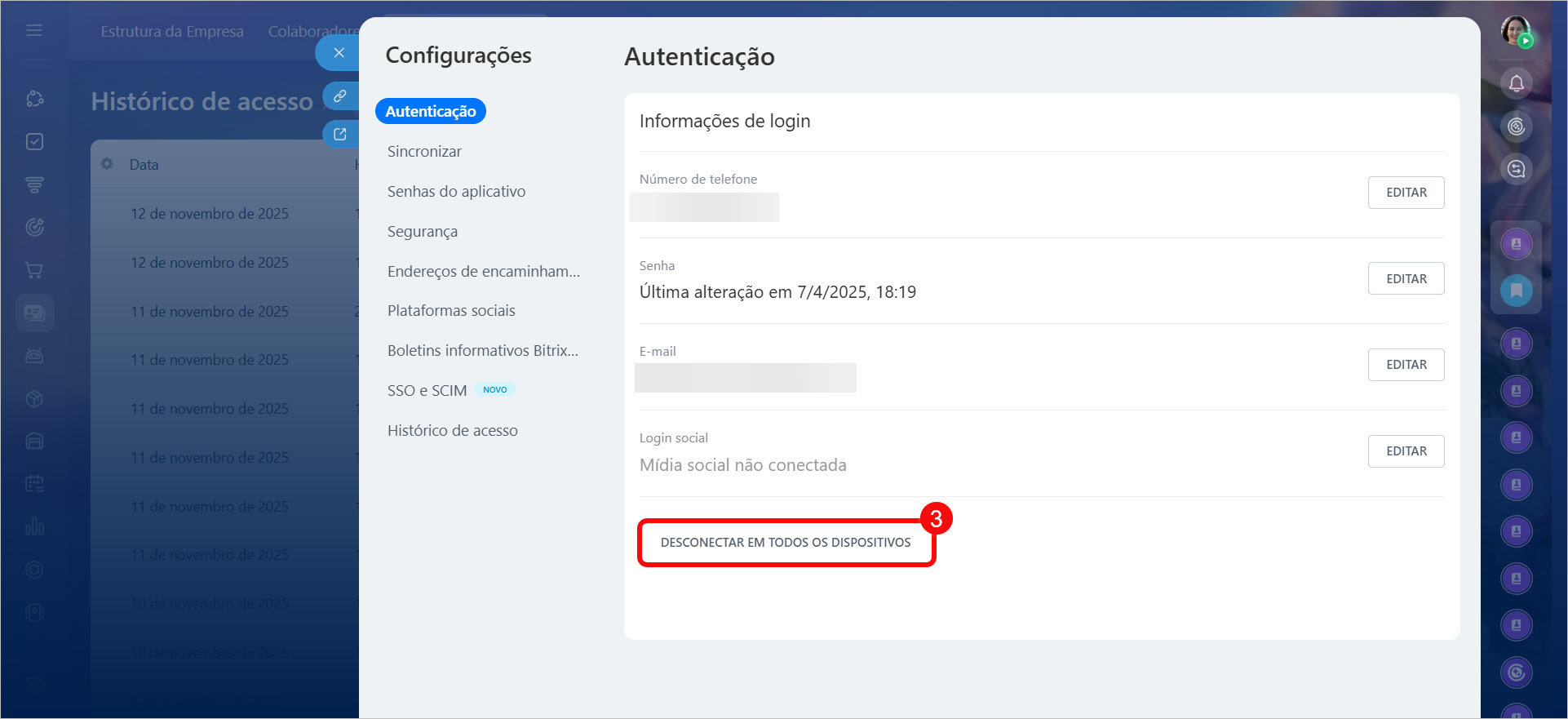Edit the E-mail field

point(1406,365)
